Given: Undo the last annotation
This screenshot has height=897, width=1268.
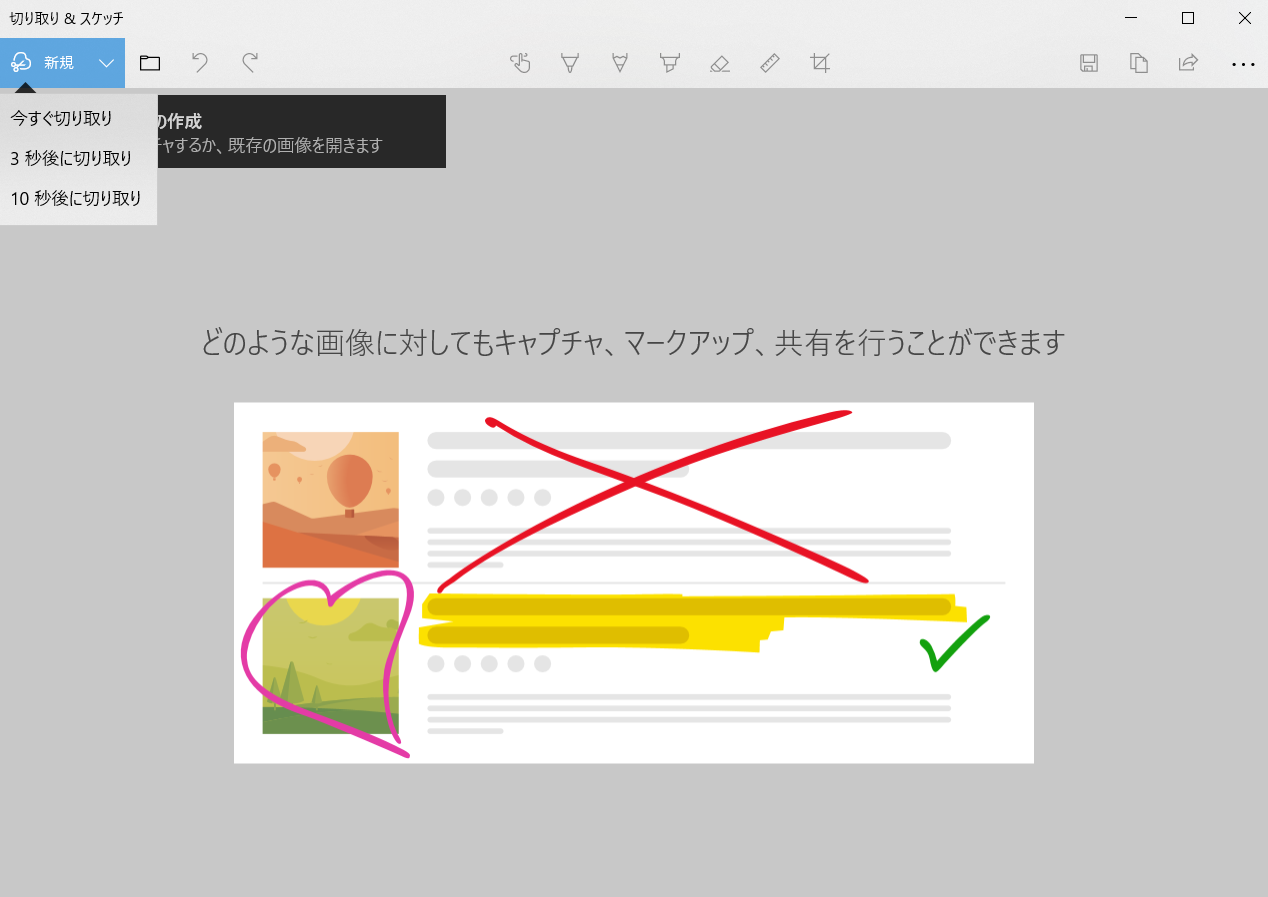Looking at the screenshot, I should pyautogui.click(x=200, y=63).
